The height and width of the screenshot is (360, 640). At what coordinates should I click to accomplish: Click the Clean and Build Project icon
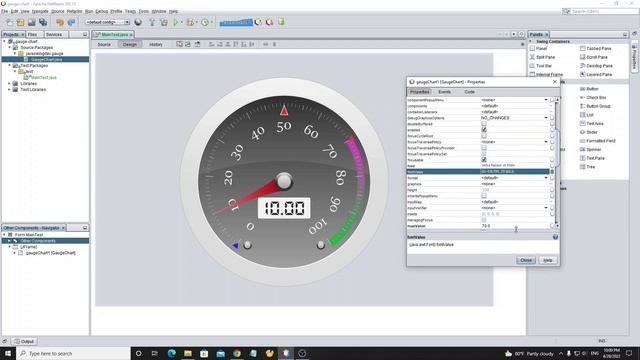(164, 22)
